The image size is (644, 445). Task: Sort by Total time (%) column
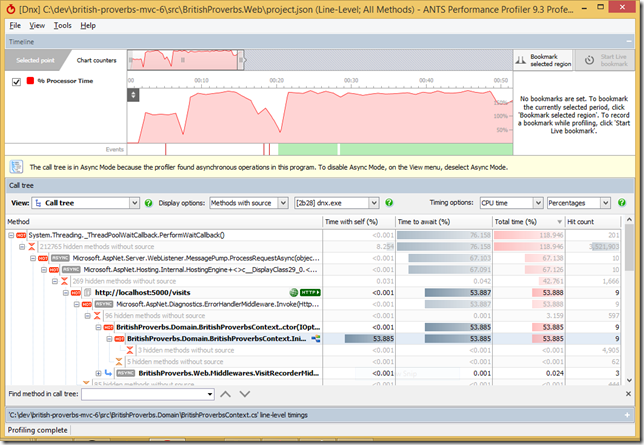(528, 222)
